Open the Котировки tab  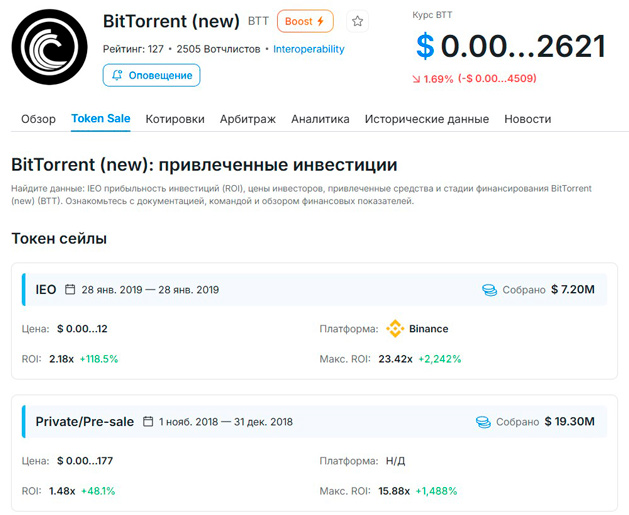pos(175,119)
